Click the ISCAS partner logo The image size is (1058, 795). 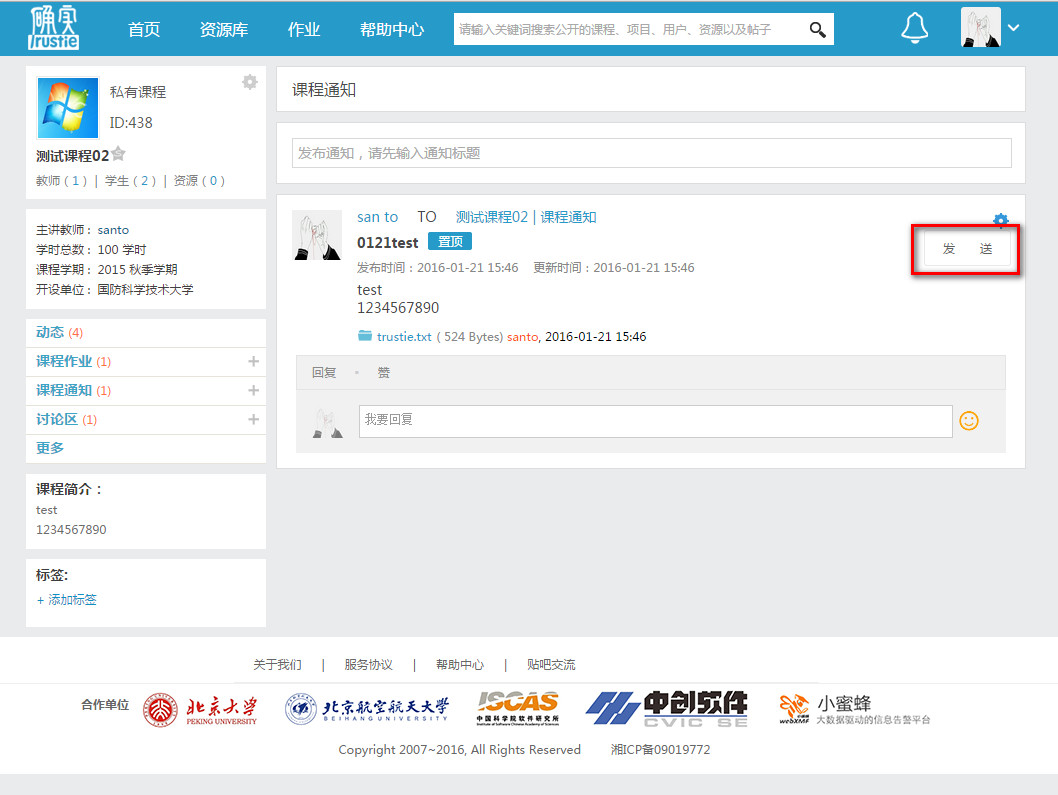click(518, 707)
